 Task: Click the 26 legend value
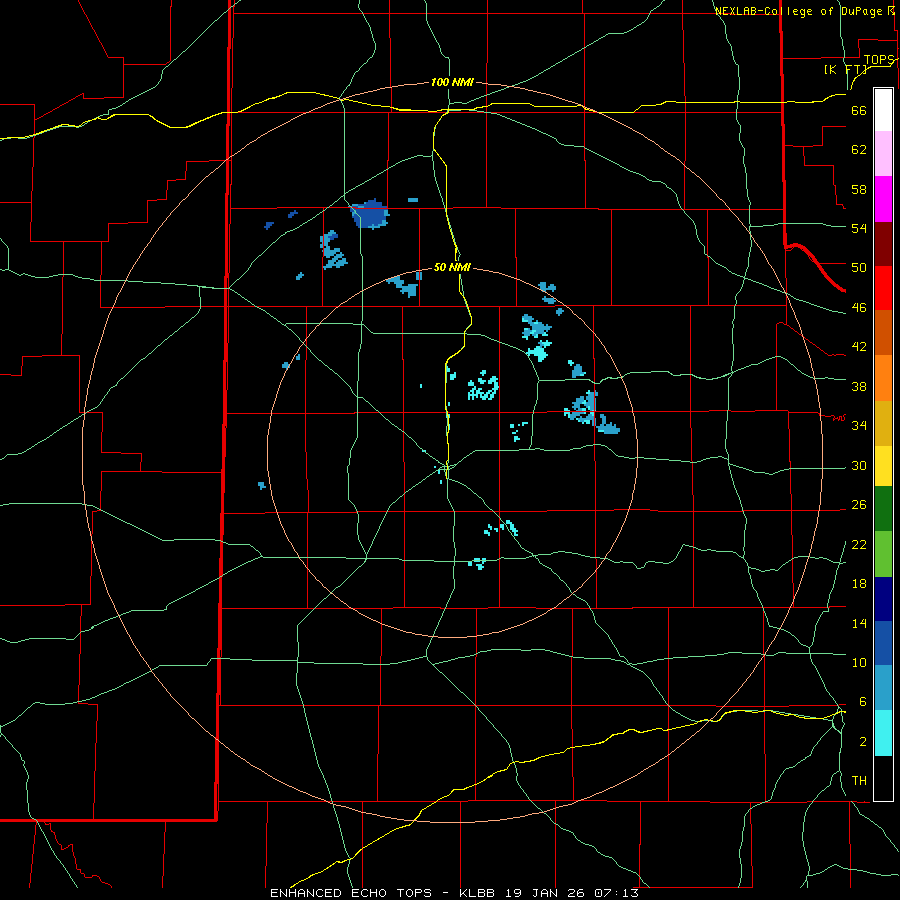point(859,505)
